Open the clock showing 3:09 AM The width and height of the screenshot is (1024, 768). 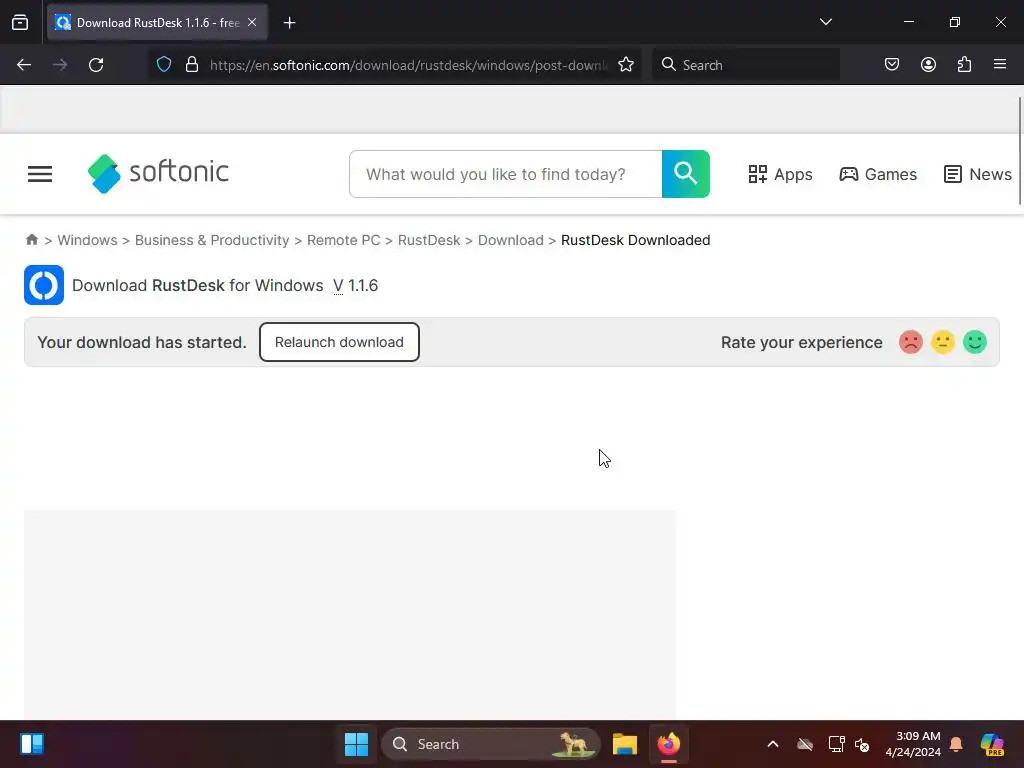point(913,744)
